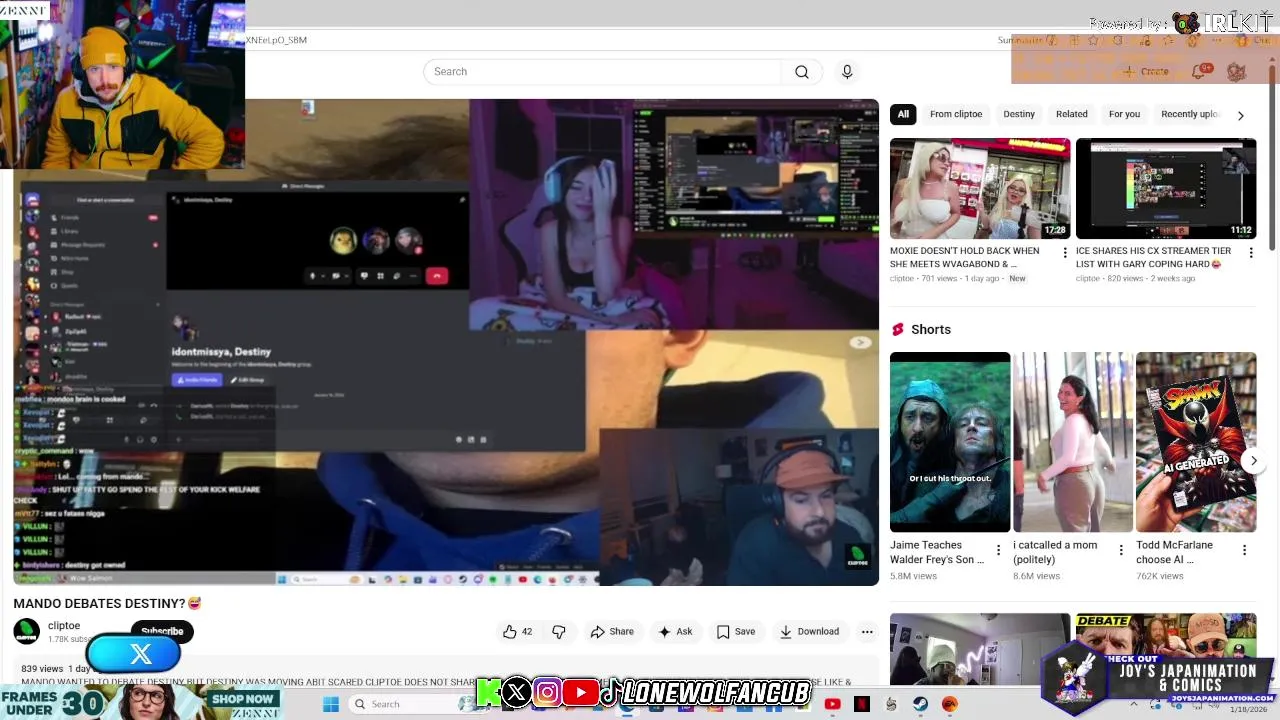
Task: Click the Share button
Action: (x=612, y=632)
